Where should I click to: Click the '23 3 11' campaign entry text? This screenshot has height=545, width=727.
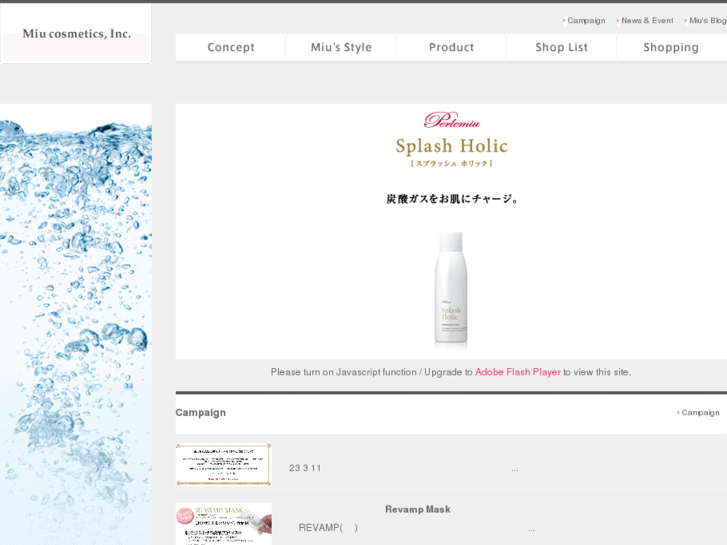tap(305, 468)
